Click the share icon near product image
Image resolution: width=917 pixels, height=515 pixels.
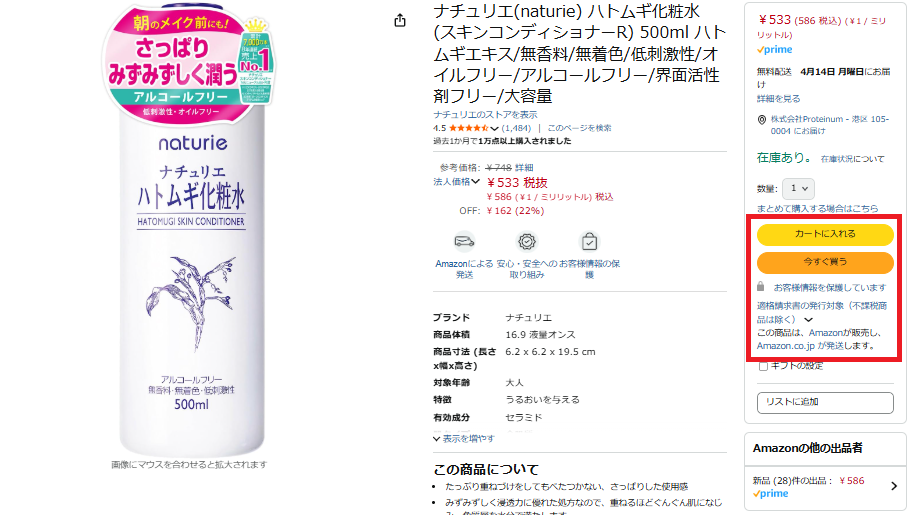click(x=399, y=20)
